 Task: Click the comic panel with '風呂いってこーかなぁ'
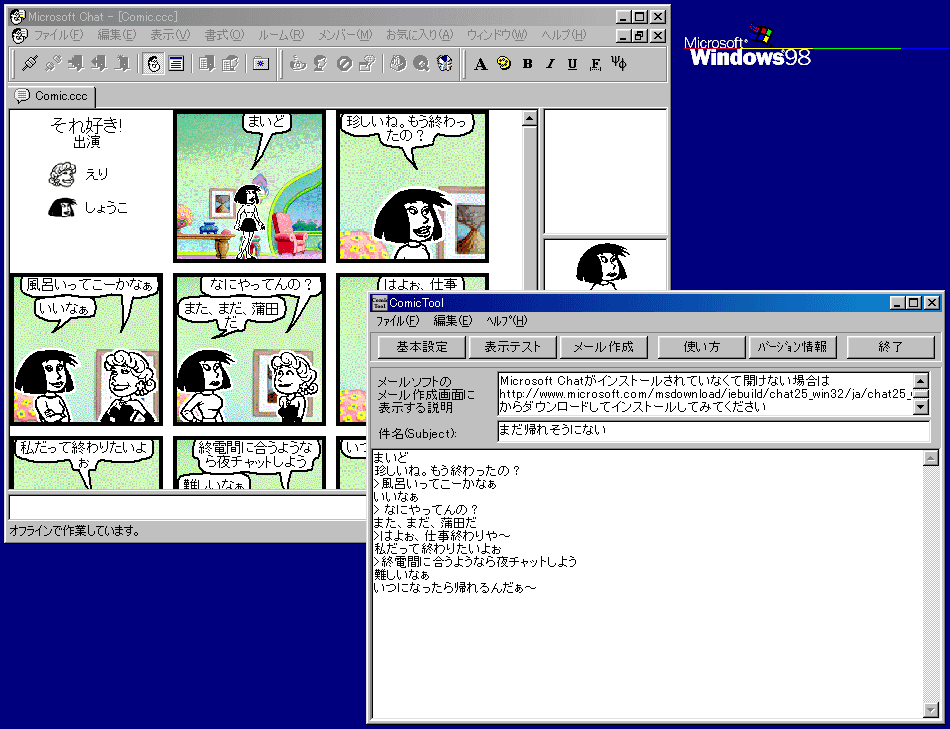click(x=87, y=349)
